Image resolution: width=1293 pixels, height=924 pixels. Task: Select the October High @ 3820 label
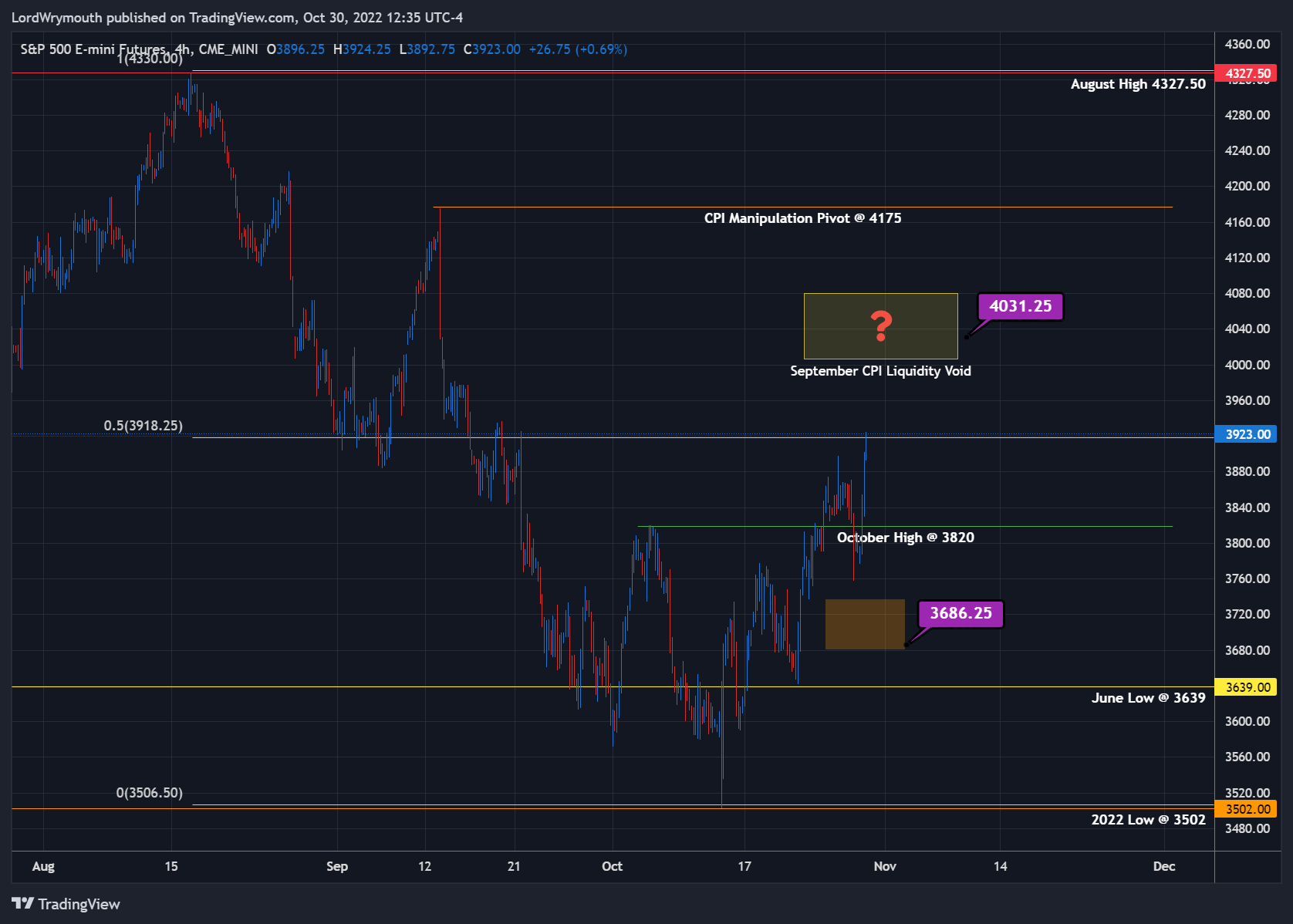(x=906, y=538)
